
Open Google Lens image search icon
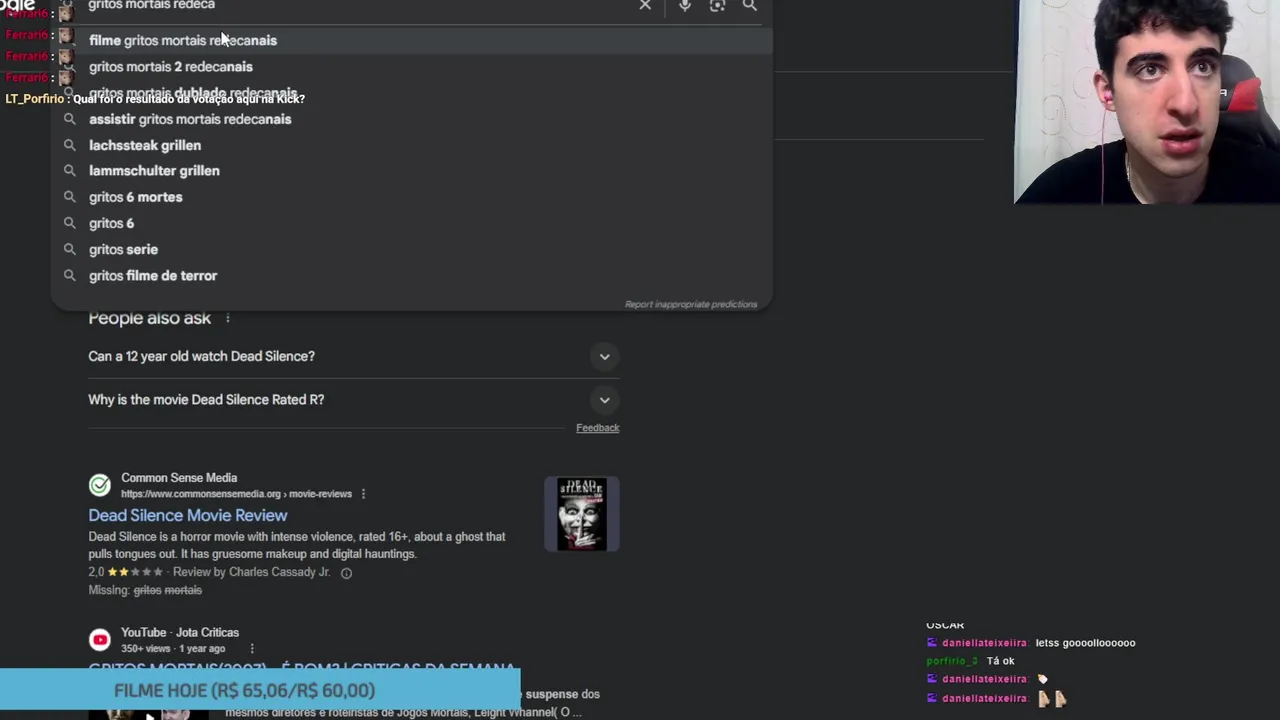(x=717, y=5)
